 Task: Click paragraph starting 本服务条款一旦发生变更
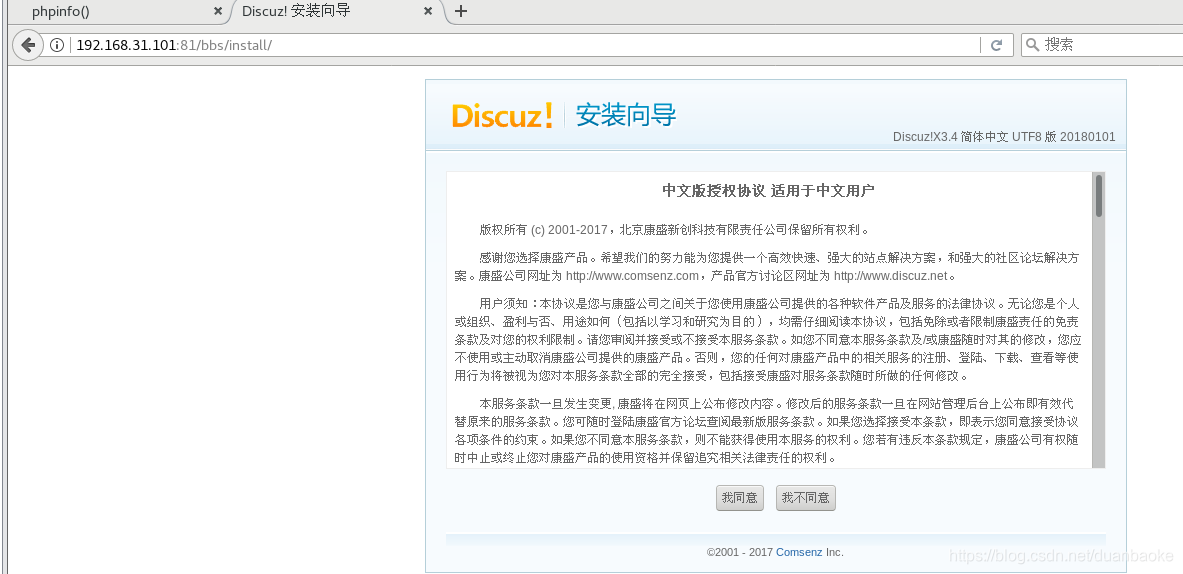[767, 430]
